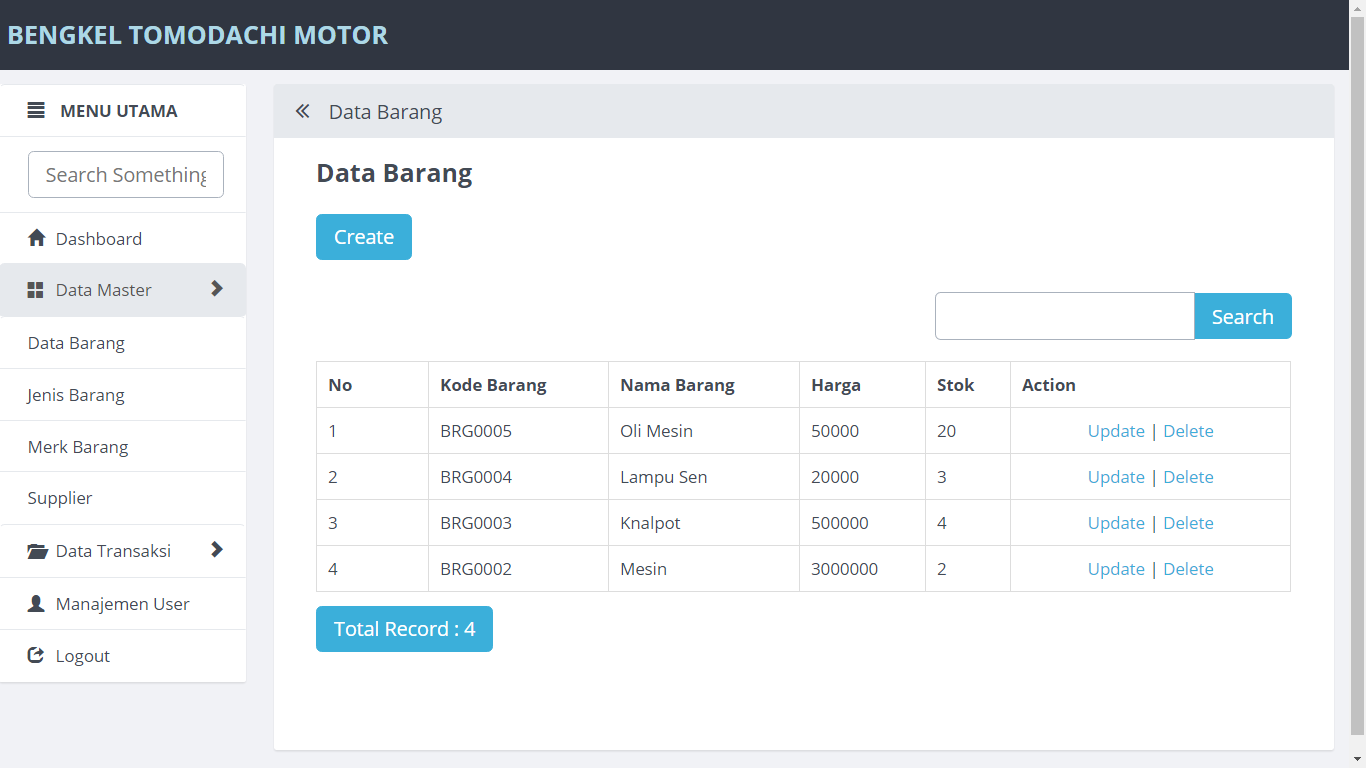1366x768 pixels.
Task: Focus the sidebar Search Something field
Action: 126,175
